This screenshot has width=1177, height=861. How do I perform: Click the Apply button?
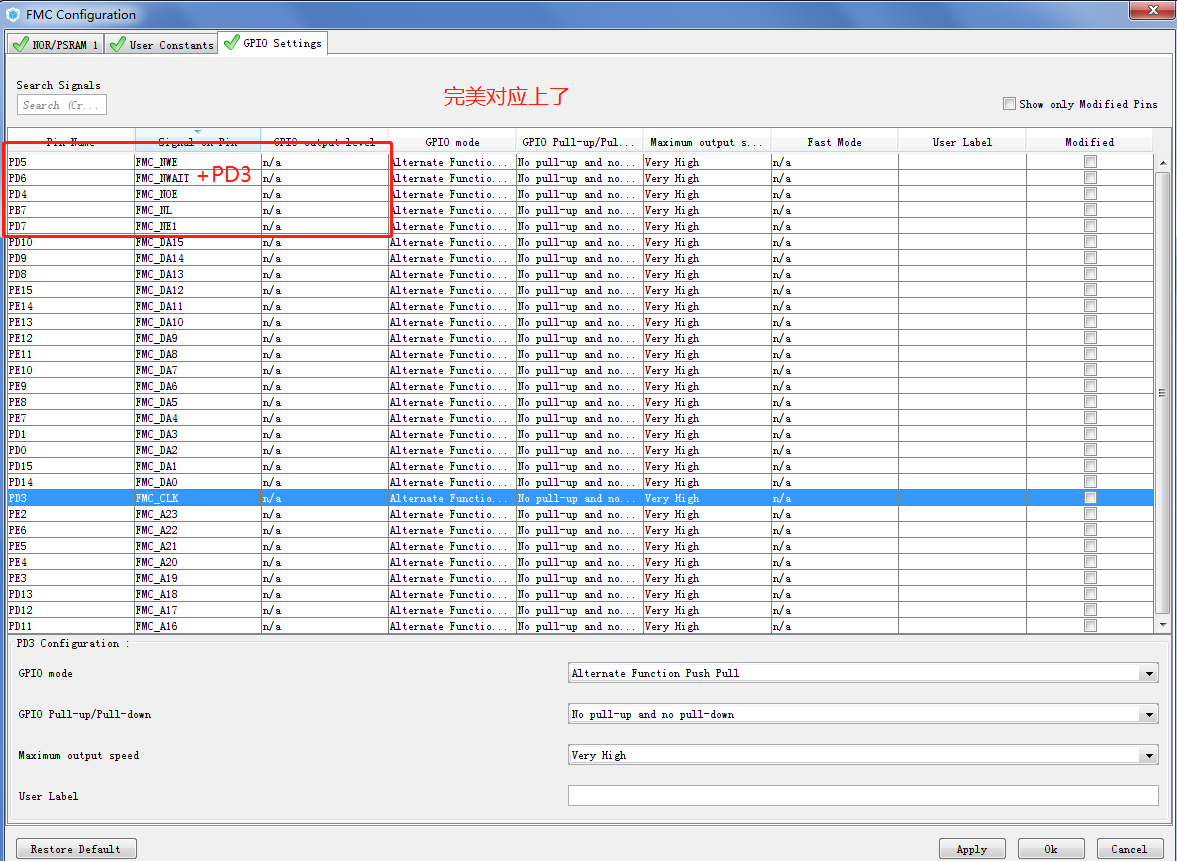[x=972, y=848]
